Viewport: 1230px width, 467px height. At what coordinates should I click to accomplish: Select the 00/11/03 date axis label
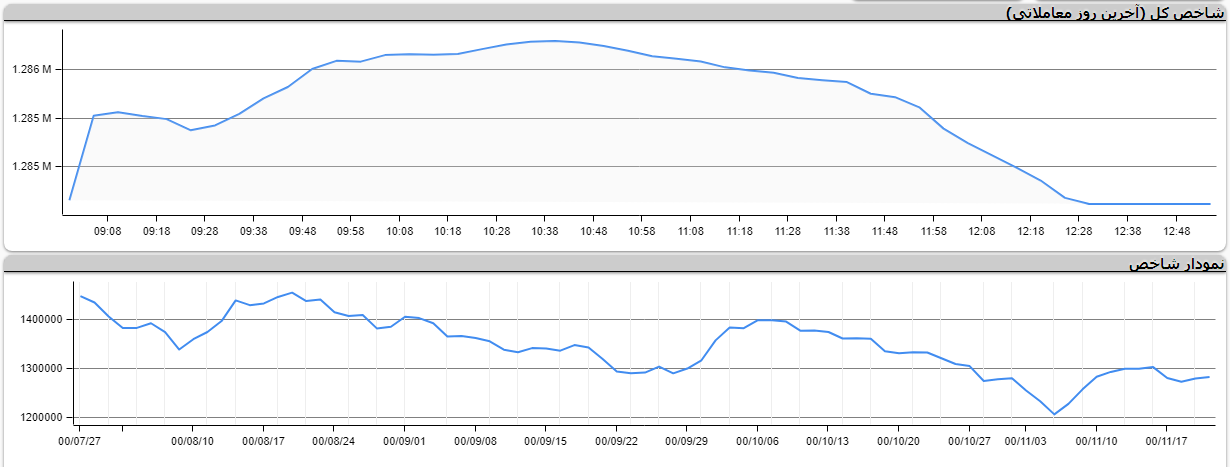[x=1026, y=440]
